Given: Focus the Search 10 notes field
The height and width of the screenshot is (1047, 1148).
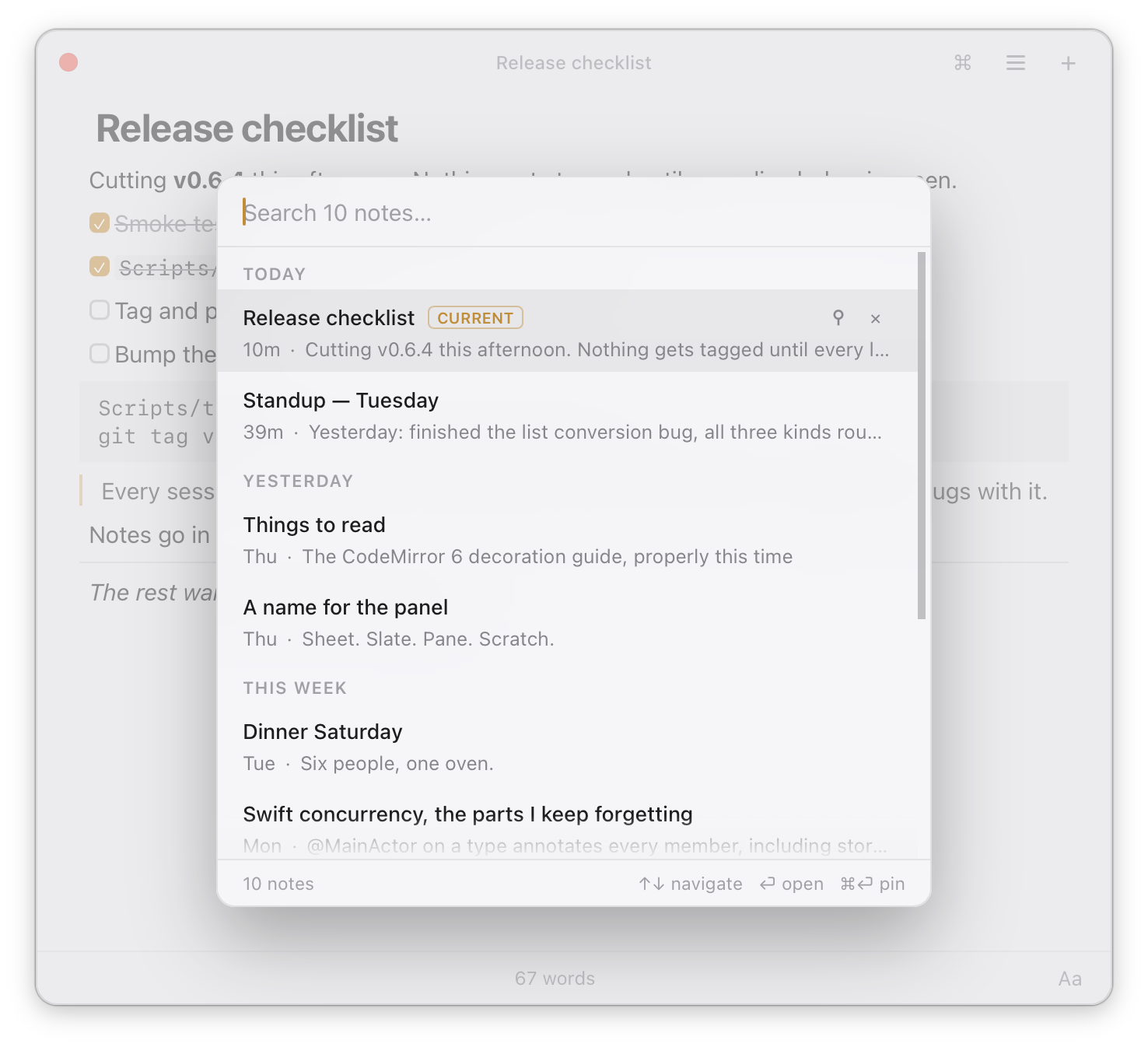Looking at the screenshot, I should [x=573, y=213].
